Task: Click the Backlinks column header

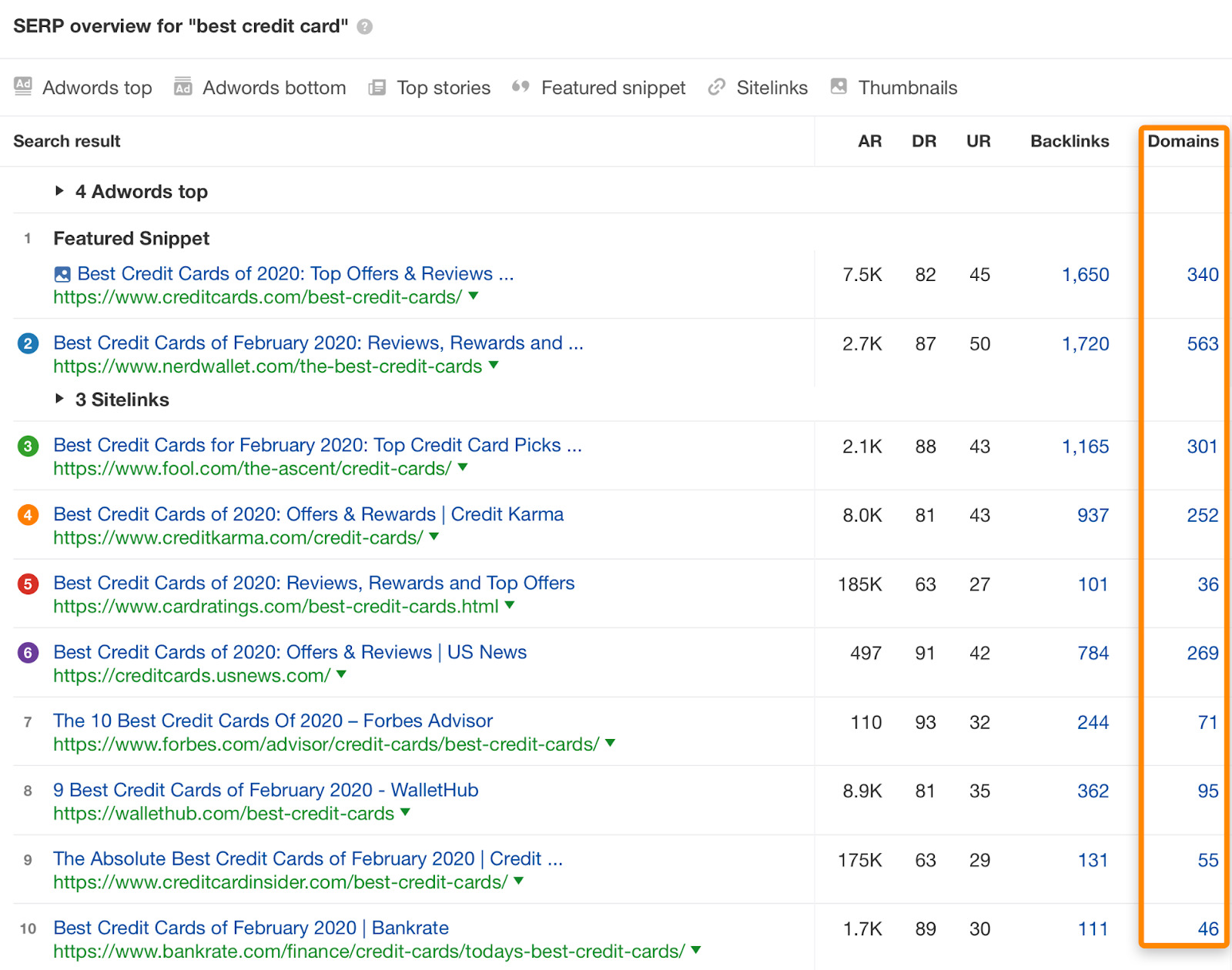Action: pyautogui.click(x=1070, y=141)
